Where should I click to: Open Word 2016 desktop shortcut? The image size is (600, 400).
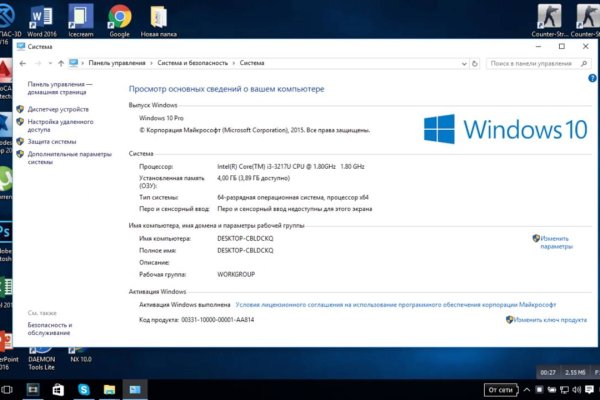[42, 17]
